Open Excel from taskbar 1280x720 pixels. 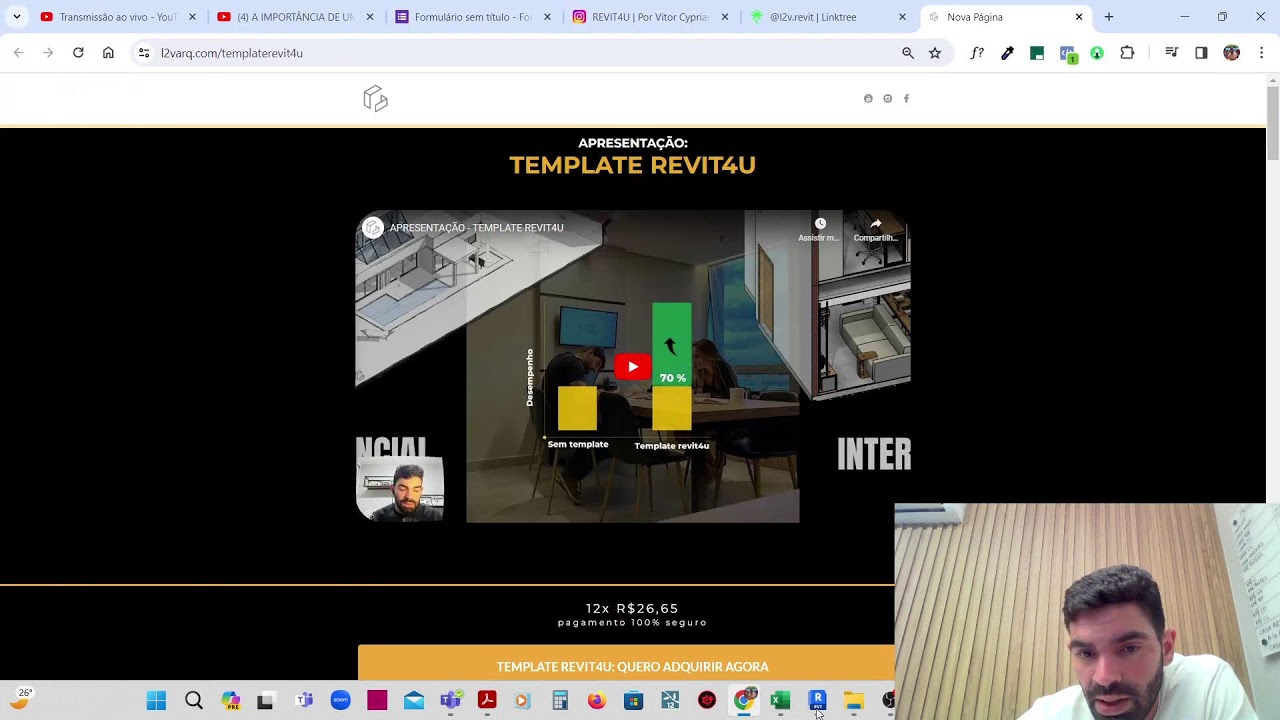coord(780,701)
